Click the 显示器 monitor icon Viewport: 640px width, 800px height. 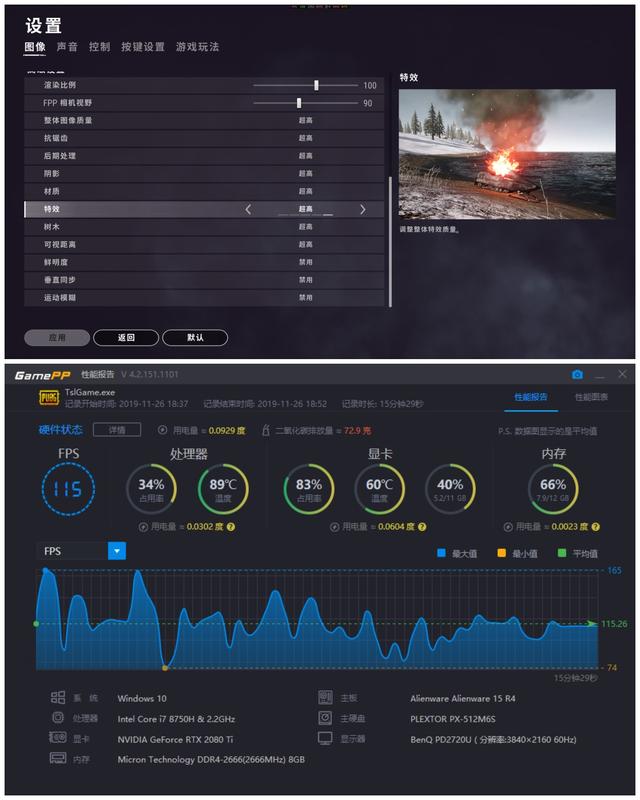click(x=325, y=738)
